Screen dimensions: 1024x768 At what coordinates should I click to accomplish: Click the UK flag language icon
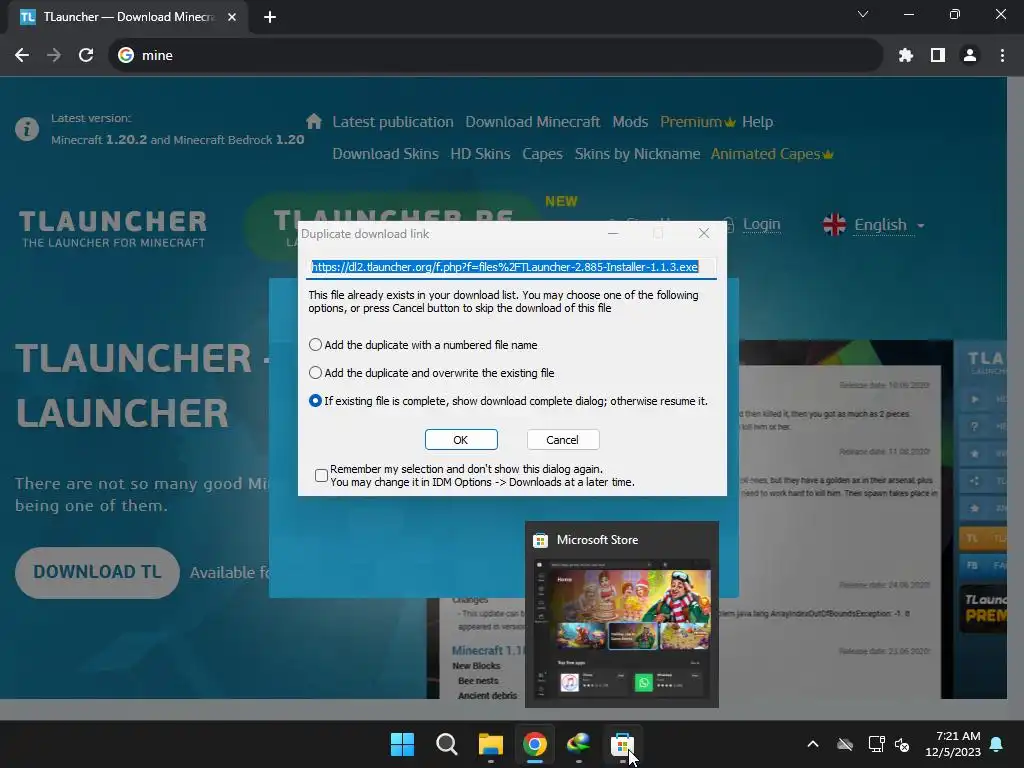[835, 225]
